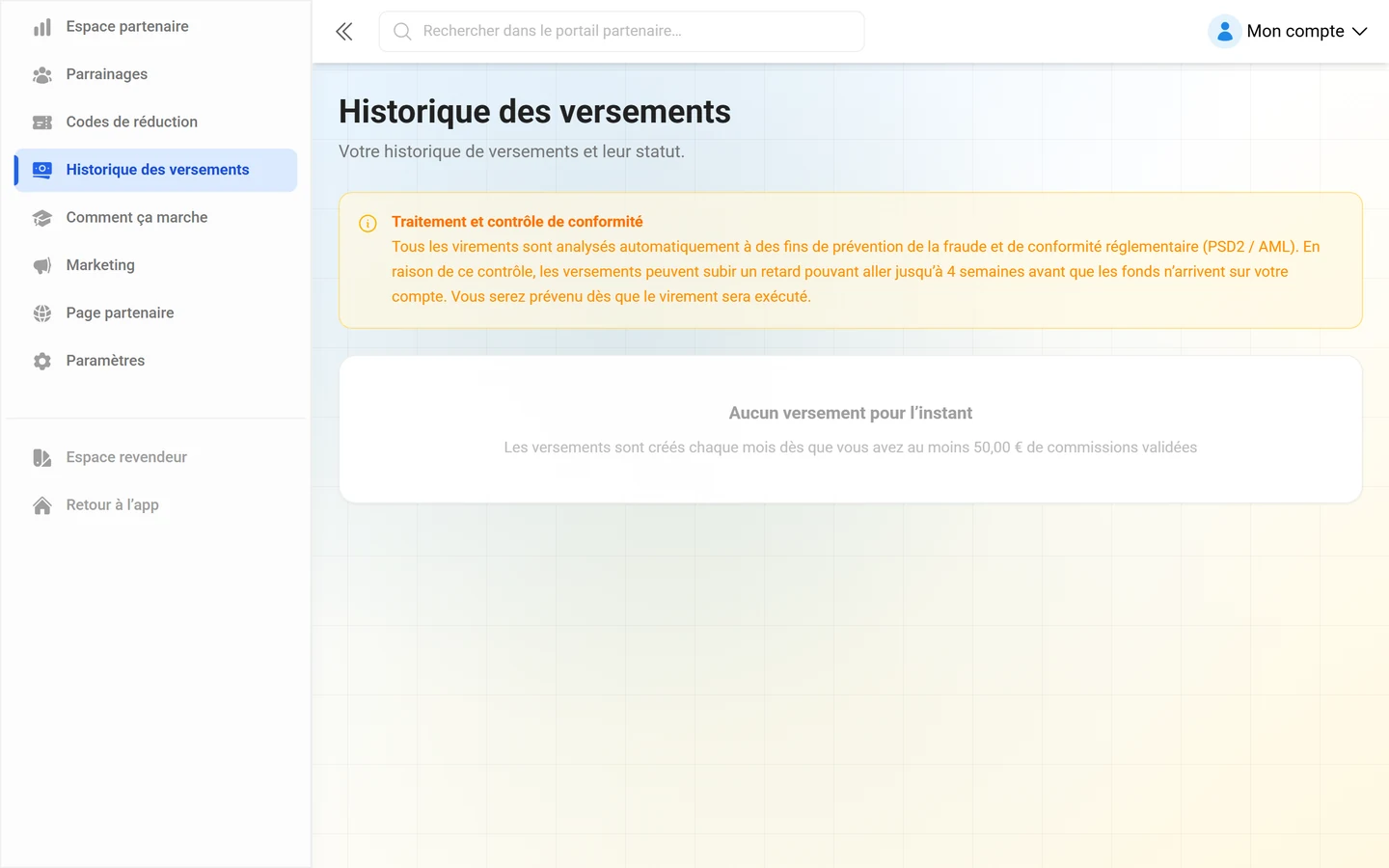Open Page partenaire

point(155,313)
